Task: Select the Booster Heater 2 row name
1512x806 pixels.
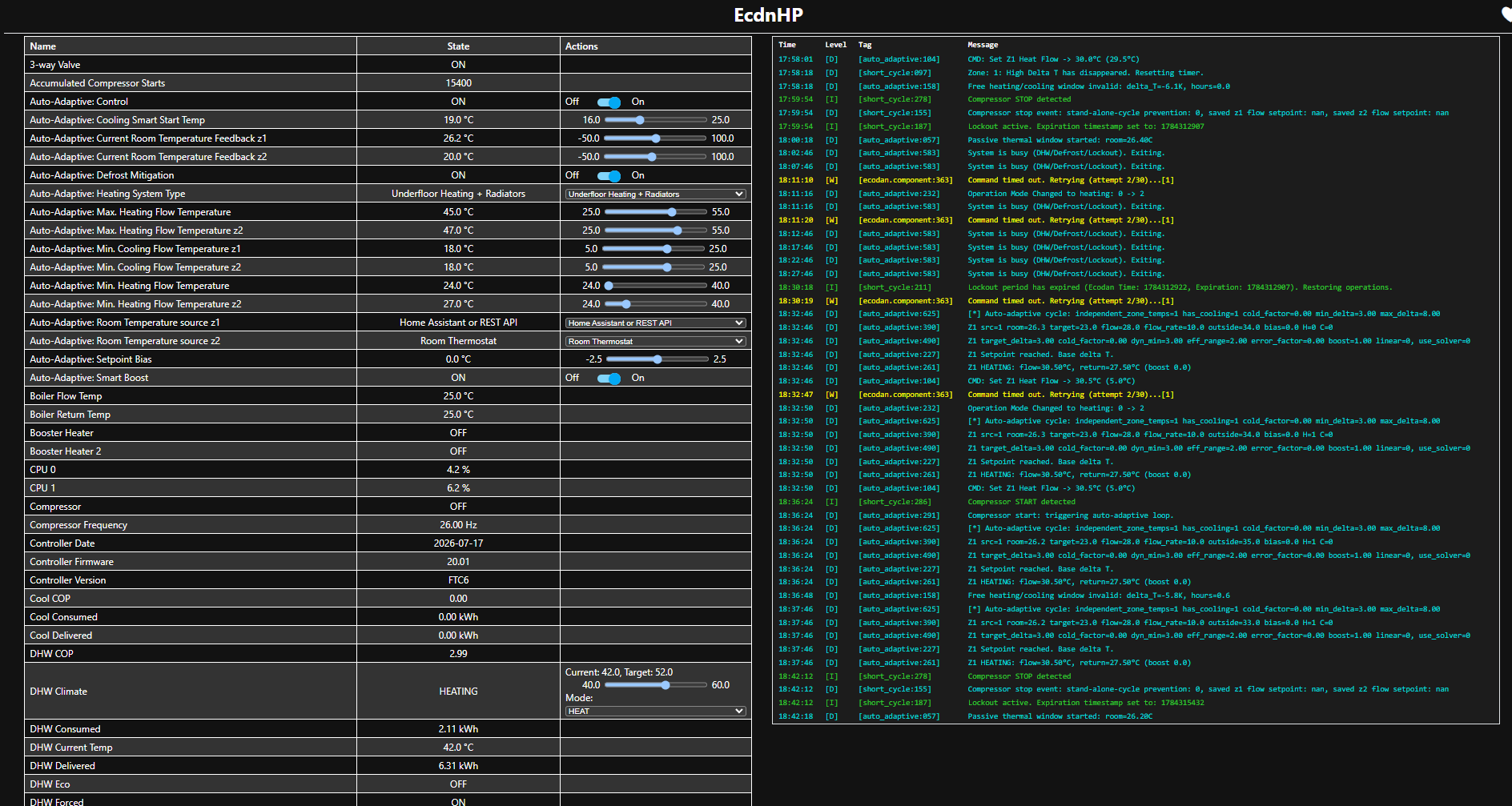Action: pyautogui.click(x=66, y=451)
